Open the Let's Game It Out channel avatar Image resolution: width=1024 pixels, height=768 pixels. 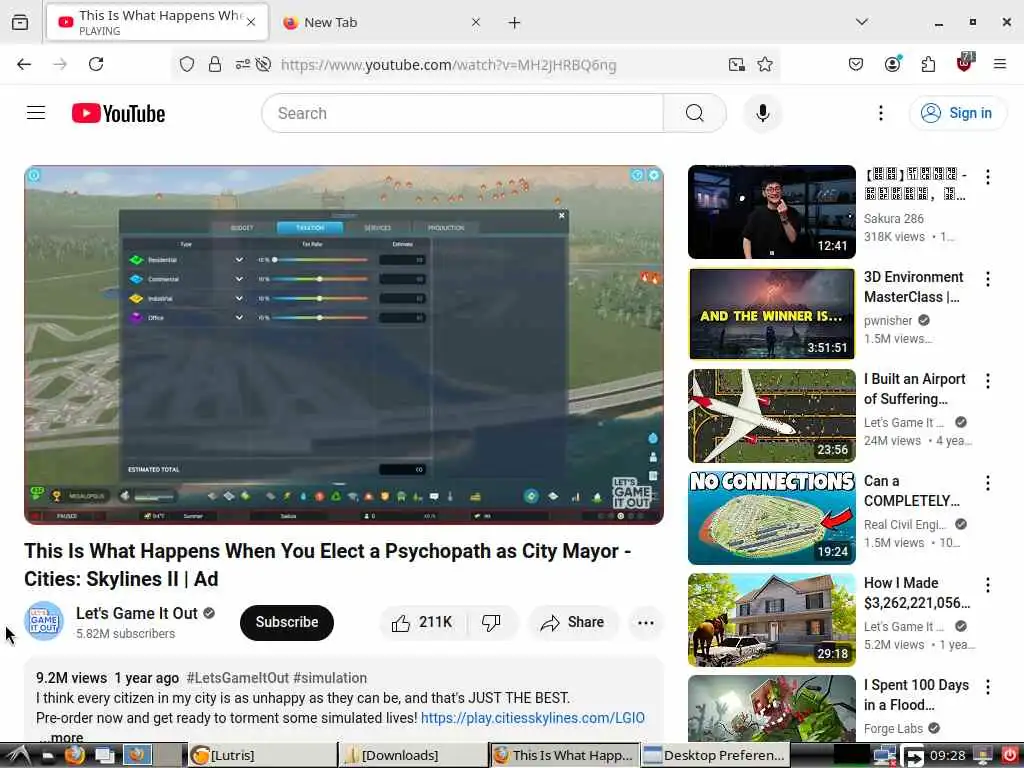pos(44,621)
